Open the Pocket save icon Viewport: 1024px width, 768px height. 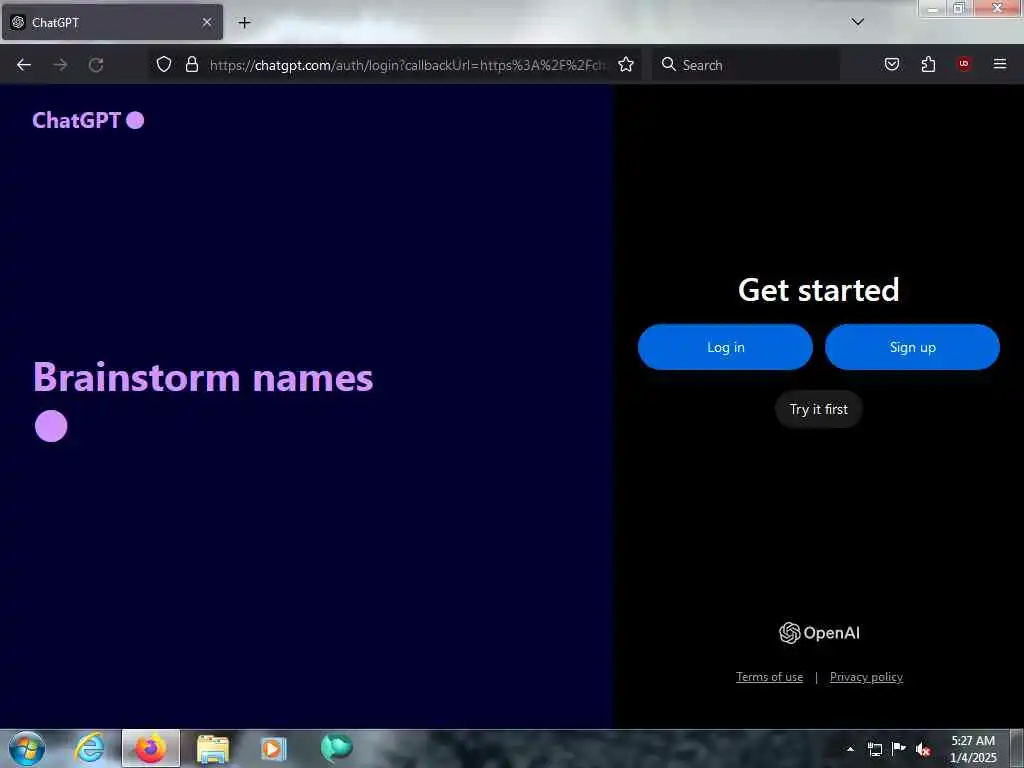[x=891, y=64]
